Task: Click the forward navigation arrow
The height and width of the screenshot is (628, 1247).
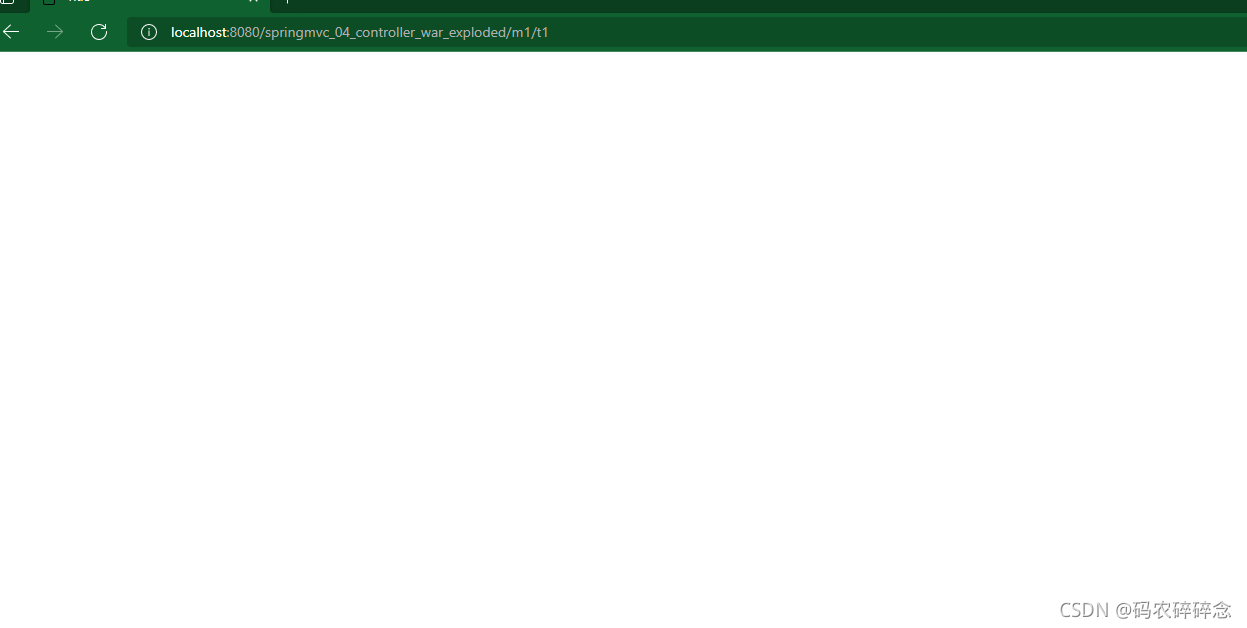Action: point(55,32)
